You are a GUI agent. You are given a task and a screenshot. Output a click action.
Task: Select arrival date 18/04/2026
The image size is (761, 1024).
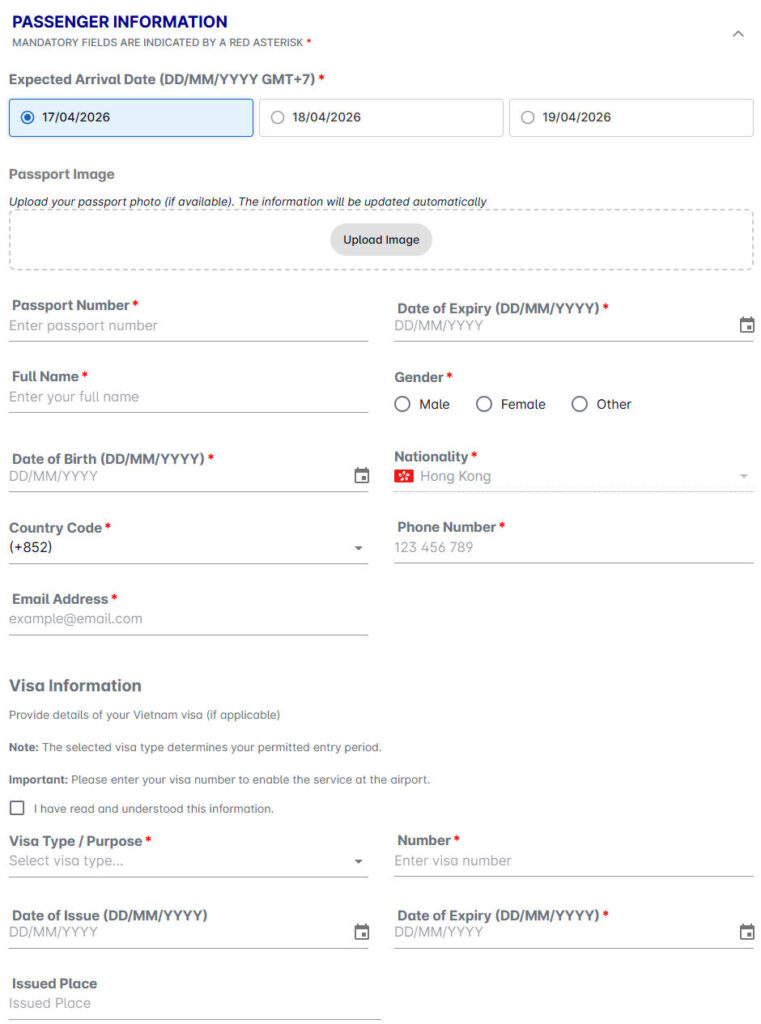381,118
